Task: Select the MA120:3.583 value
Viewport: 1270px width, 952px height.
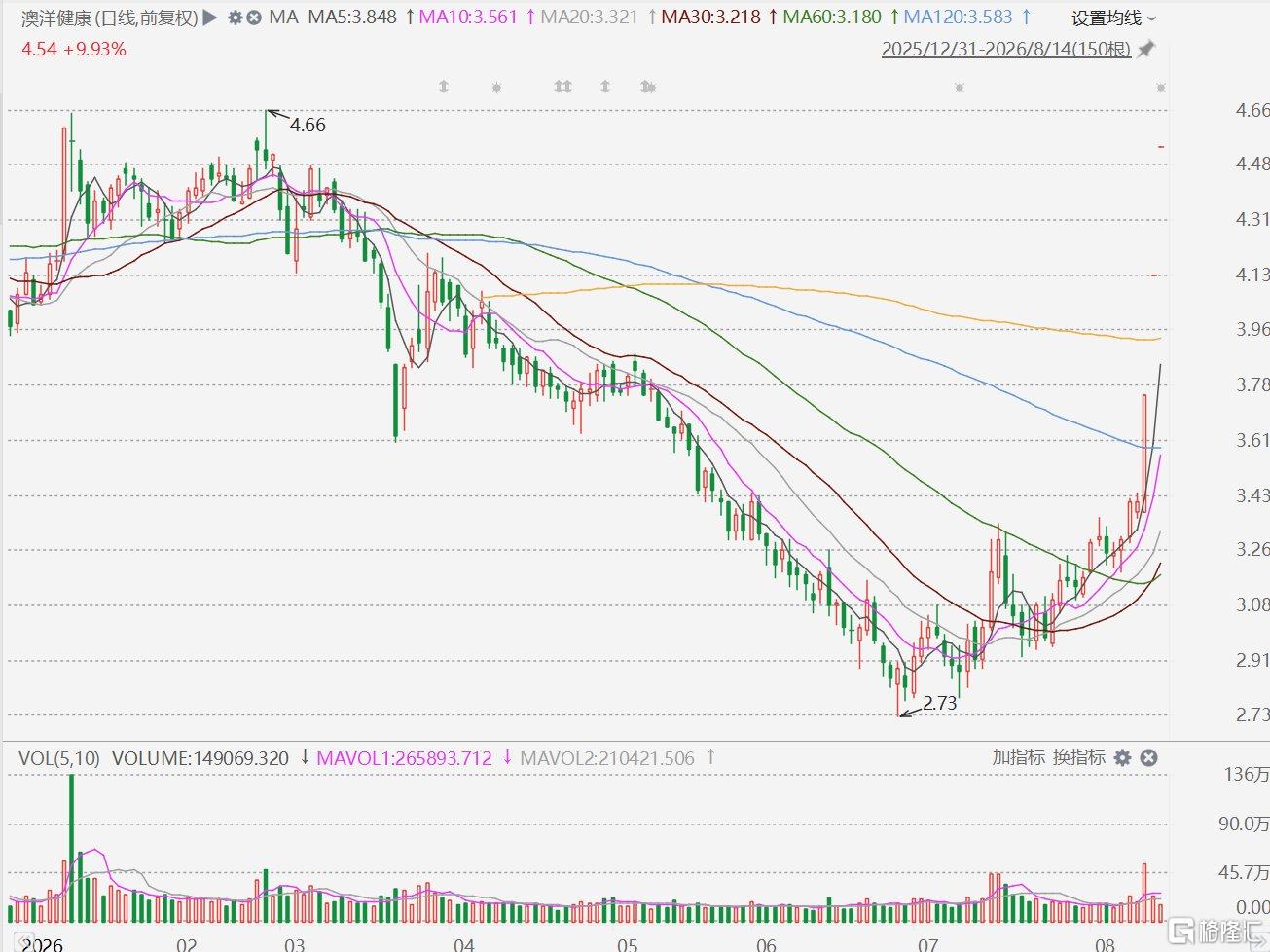Action: point(959,18)
